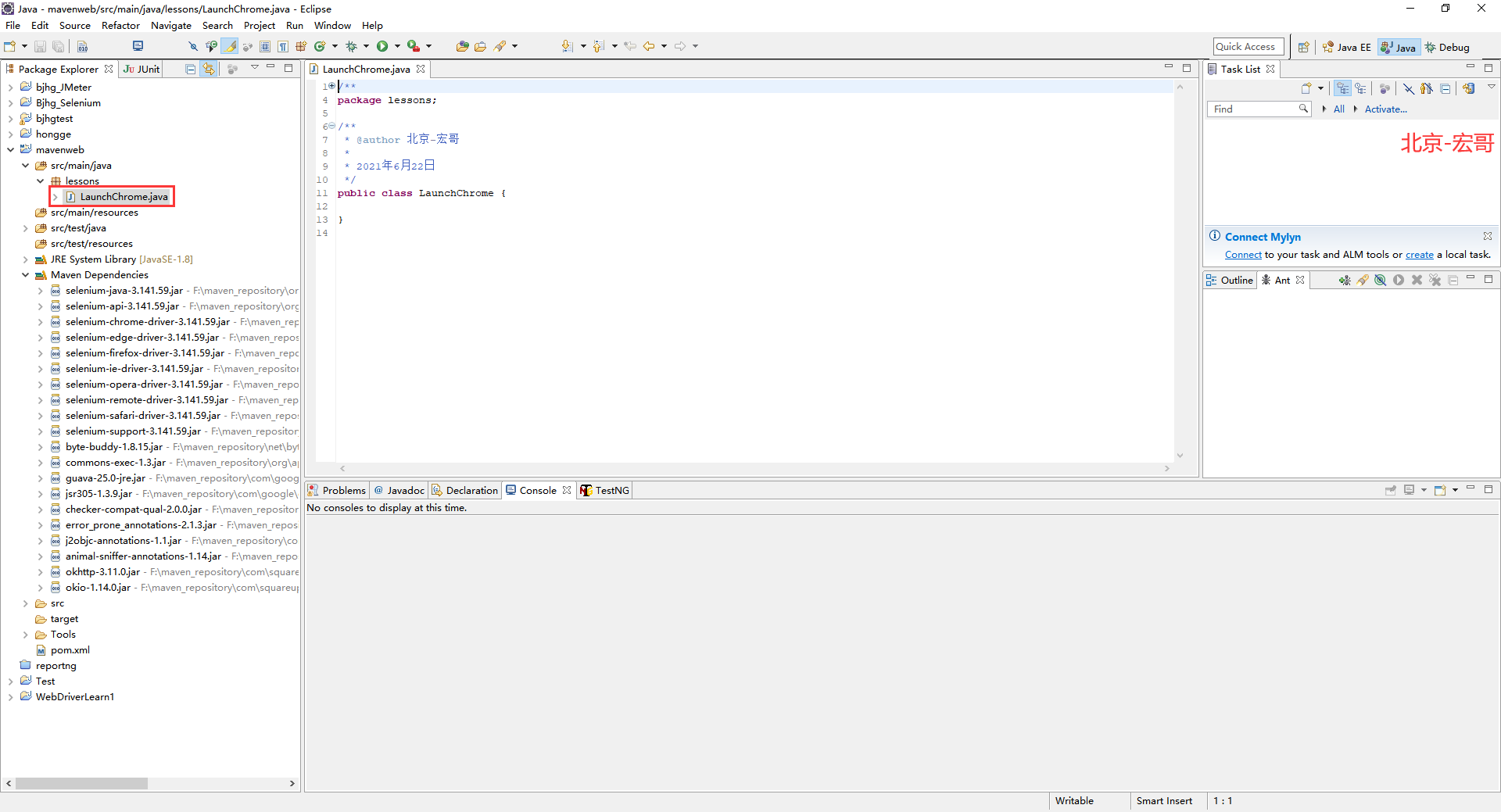
Task: Click the Open Task folder icon
Action: [x=480, y=46]
